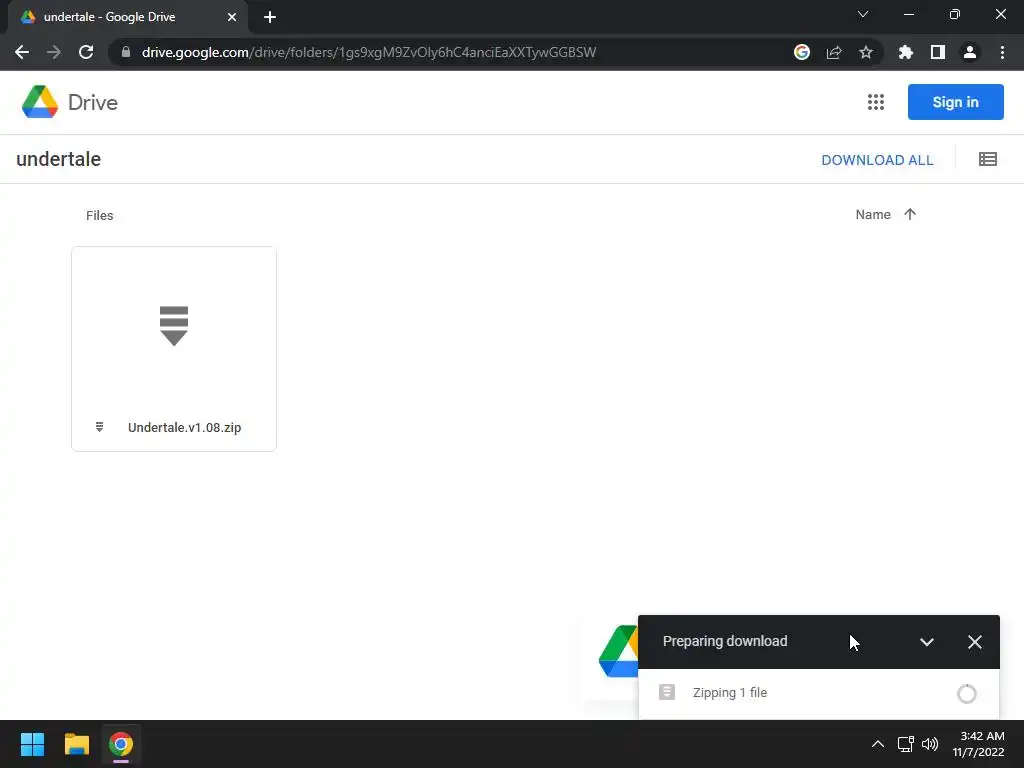Open the Google apps grid

(876, 102)
